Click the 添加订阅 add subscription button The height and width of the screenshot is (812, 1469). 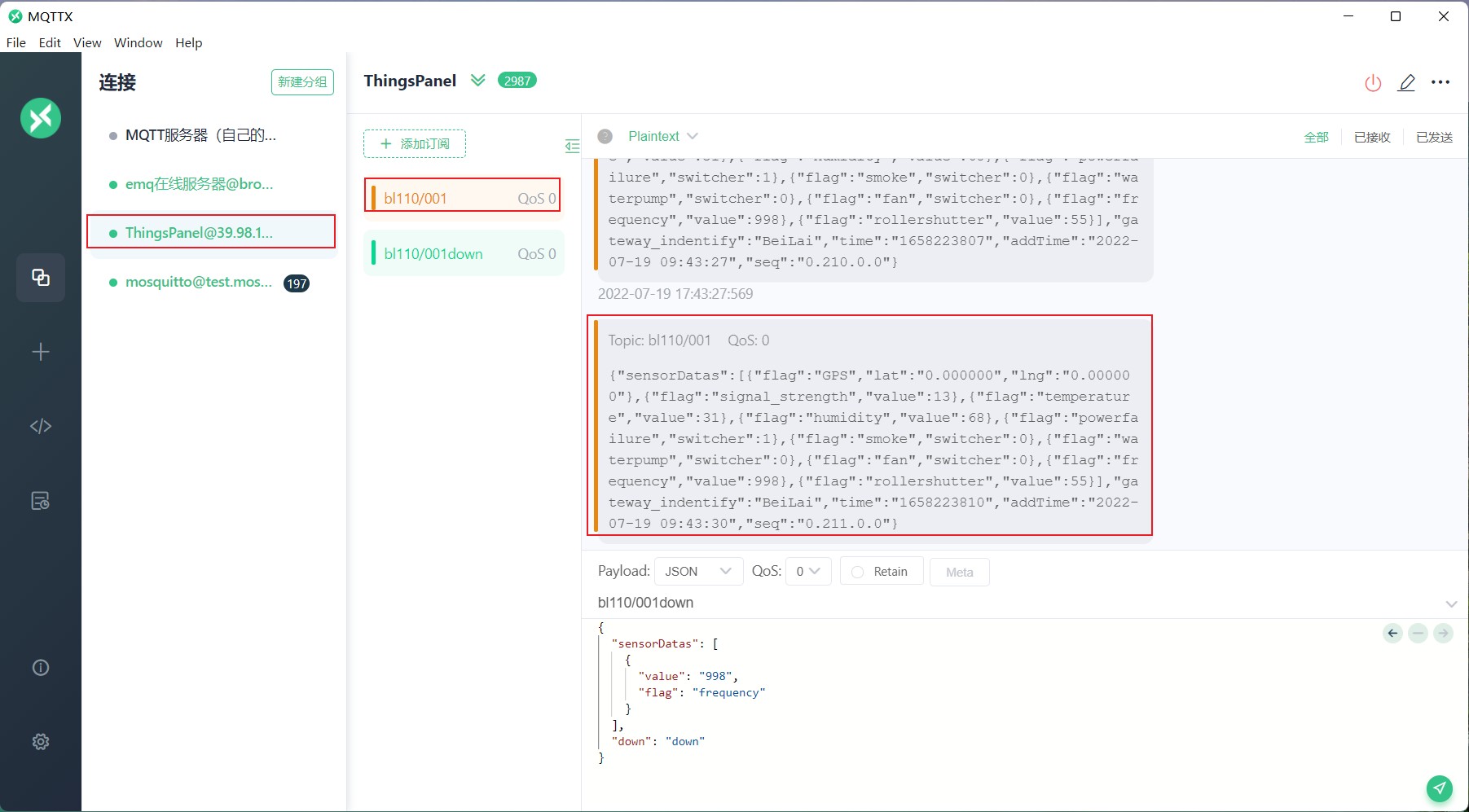click(x=415, y=143)
